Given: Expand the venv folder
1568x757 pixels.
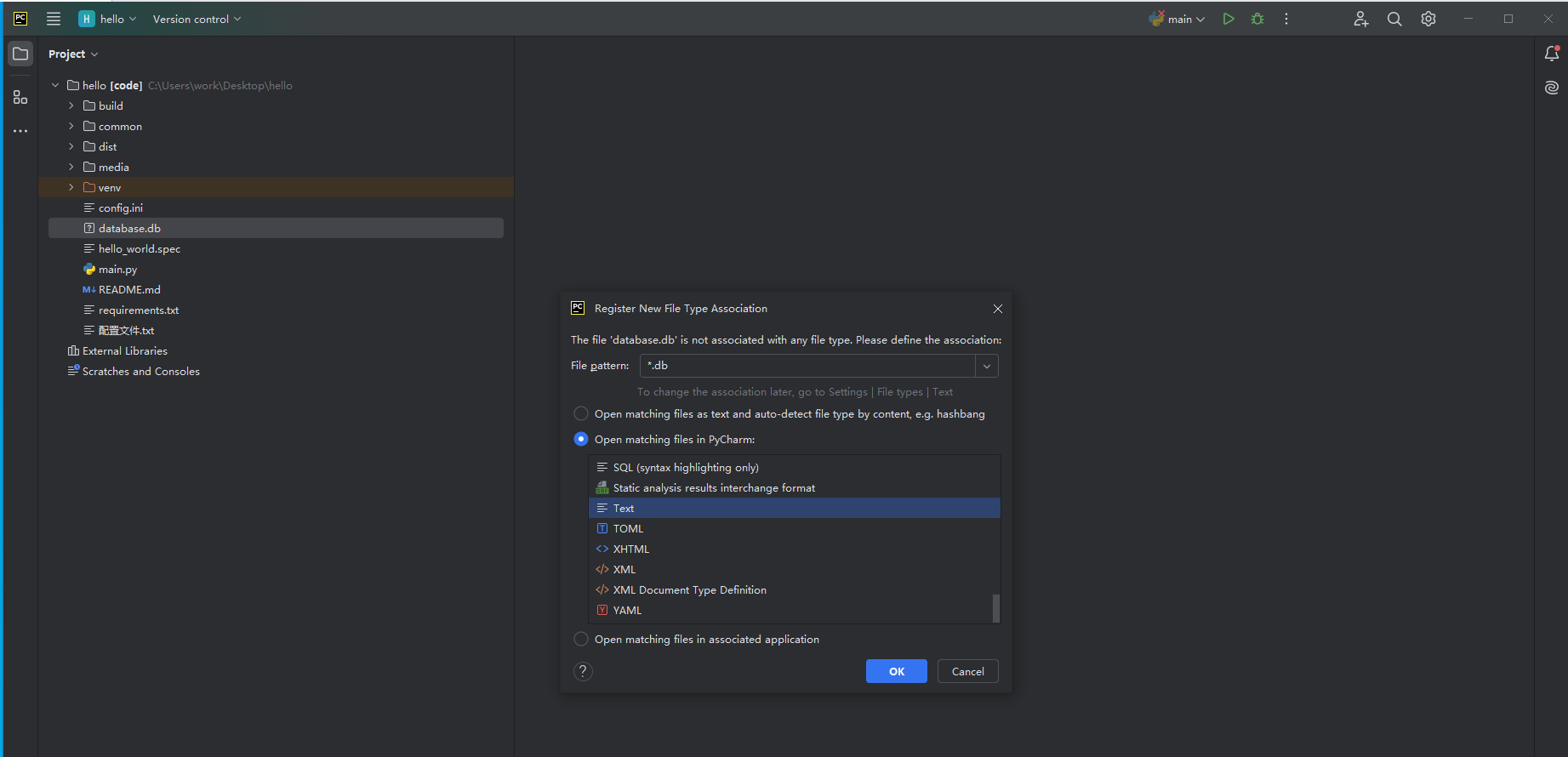Looking at the screenshot, I should point(71,187).
